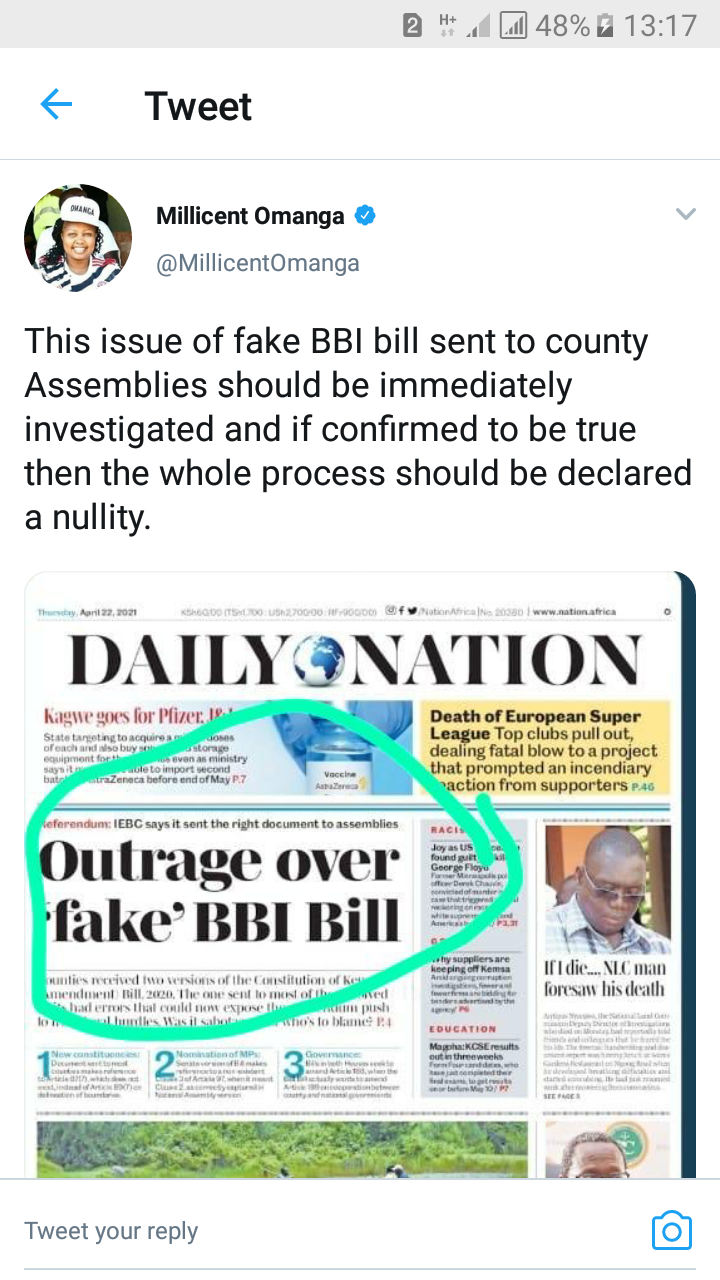The width and height of the screenshot is (720, 1280).
Task: Tap the tweet text about BBI bill
Action: 358,428
